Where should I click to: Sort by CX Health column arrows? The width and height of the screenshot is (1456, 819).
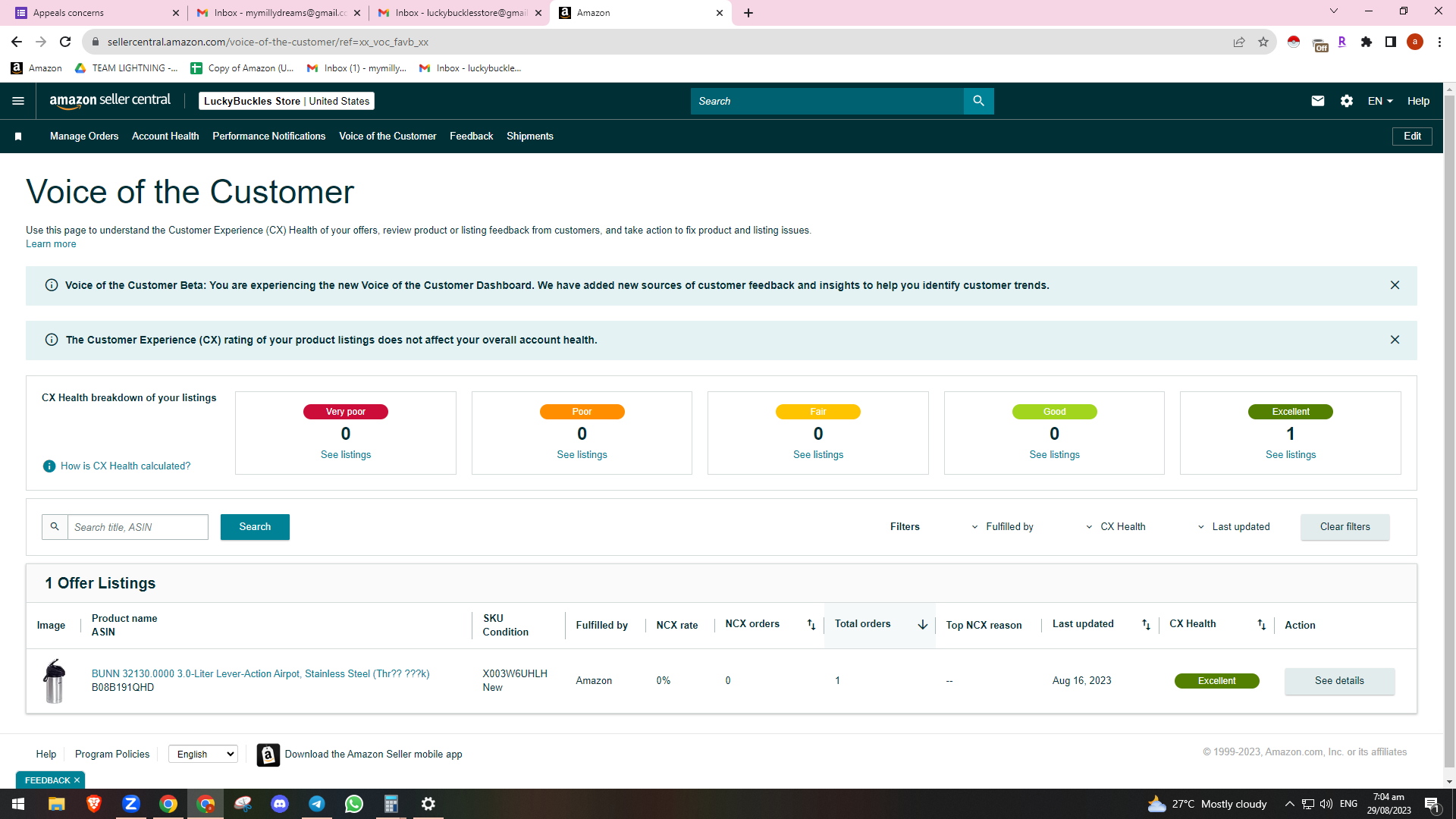tap(1262, 625)
